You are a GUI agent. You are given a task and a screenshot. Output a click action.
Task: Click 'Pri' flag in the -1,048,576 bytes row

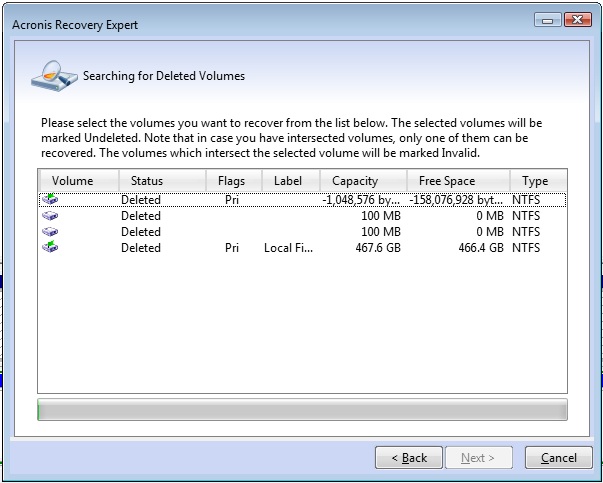pyautogui.click(x=232, y=200)
